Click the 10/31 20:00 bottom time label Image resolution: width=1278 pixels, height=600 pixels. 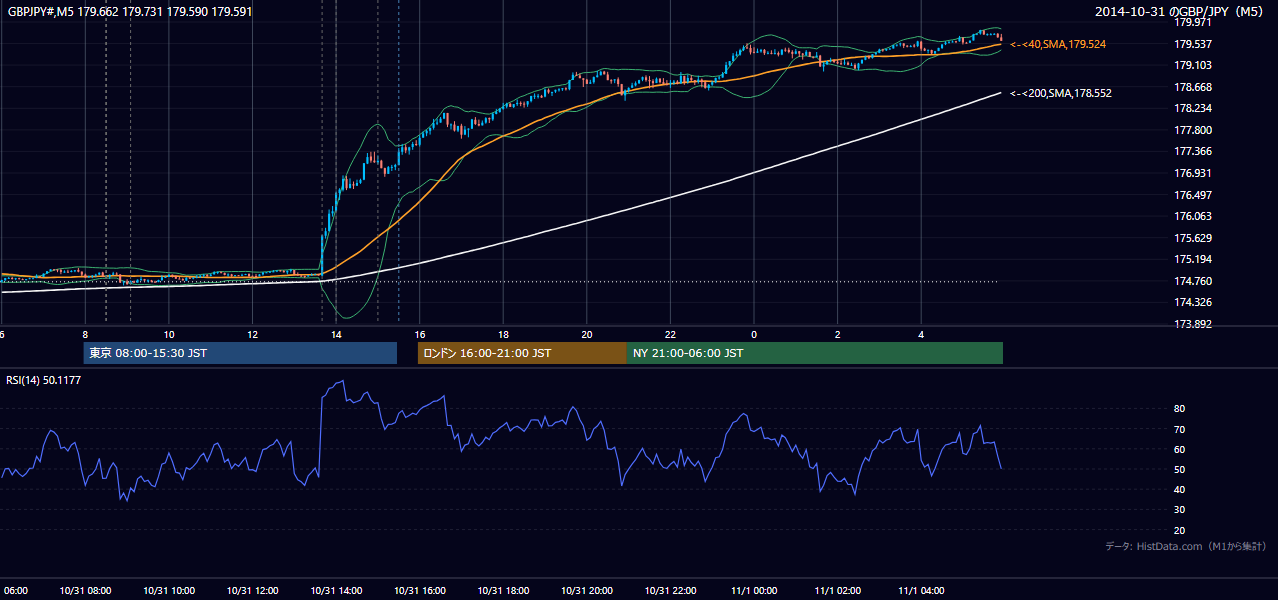587,590
